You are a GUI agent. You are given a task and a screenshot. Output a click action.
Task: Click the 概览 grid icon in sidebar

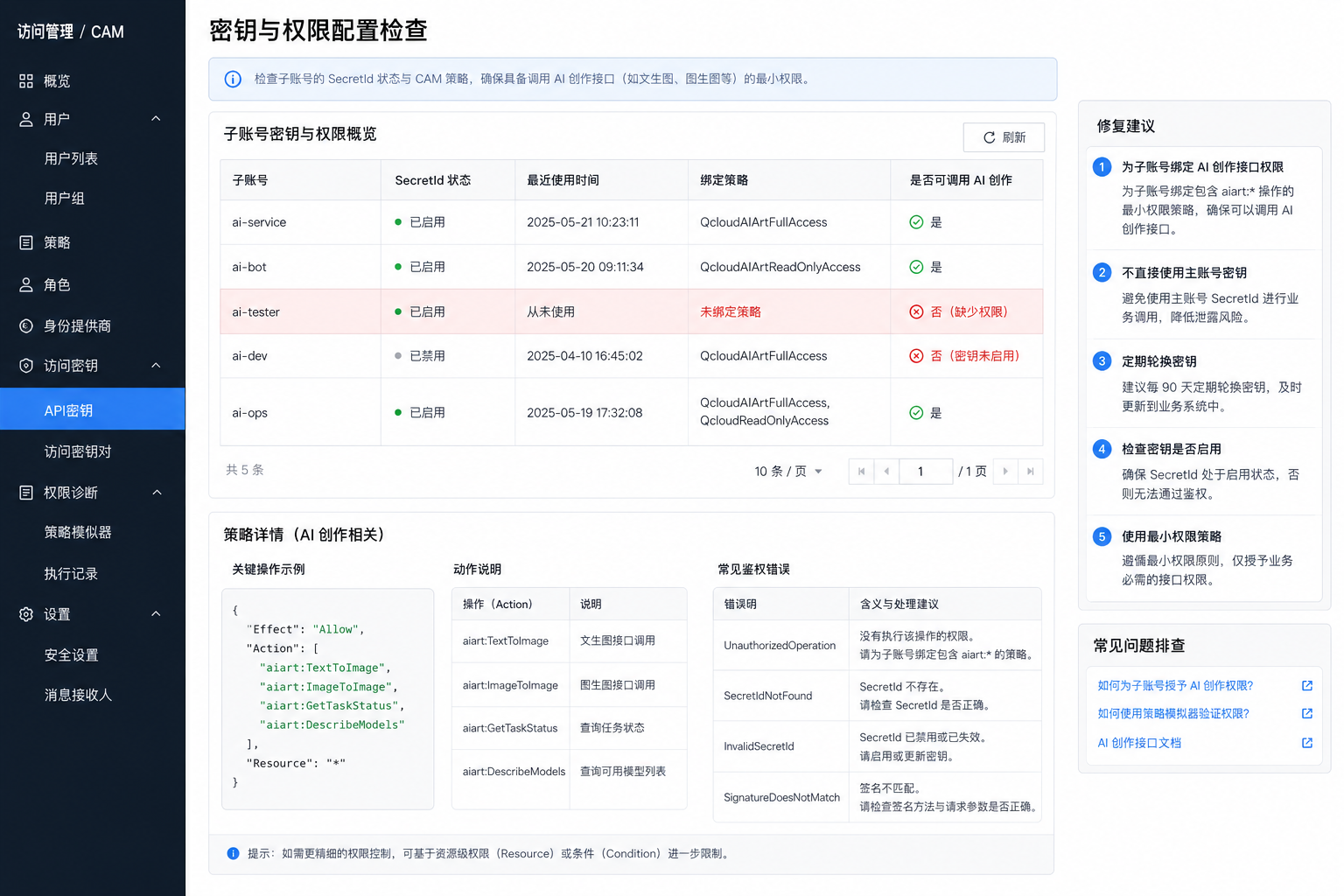click(x=26, y=81)
